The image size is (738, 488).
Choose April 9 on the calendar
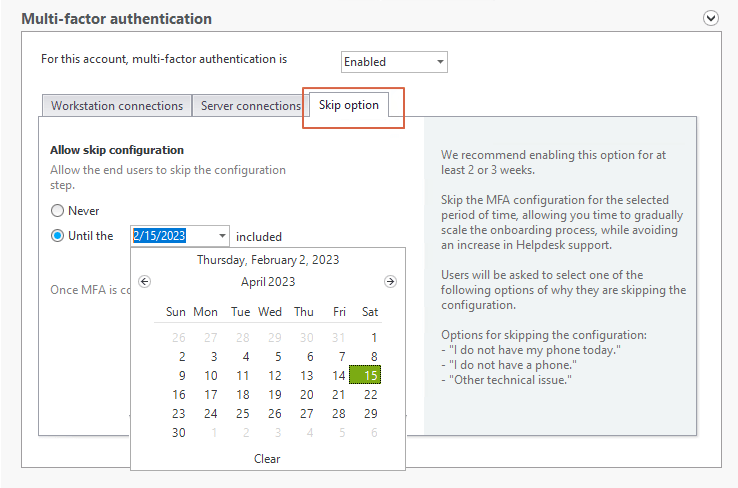point(182,376)
